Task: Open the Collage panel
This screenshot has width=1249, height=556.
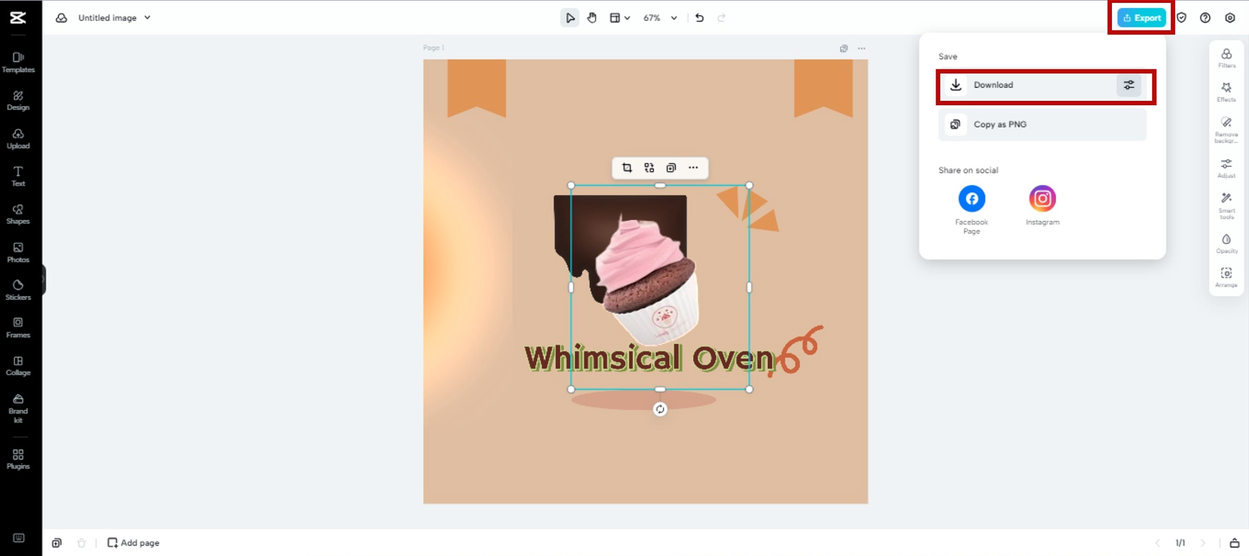Action: pyautogui.click(x=18, y=366)
